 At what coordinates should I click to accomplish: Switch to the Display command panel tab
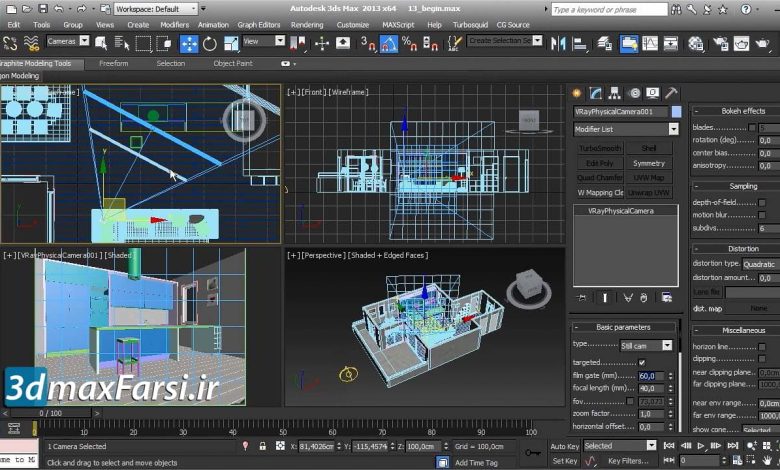653,93
